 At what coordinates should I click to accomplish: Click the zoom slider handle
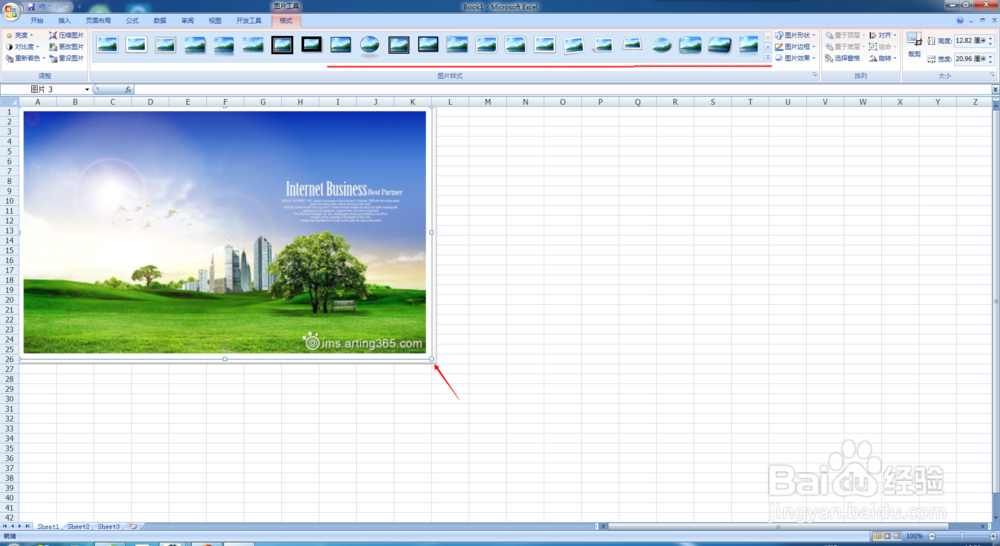coord(962,536)
